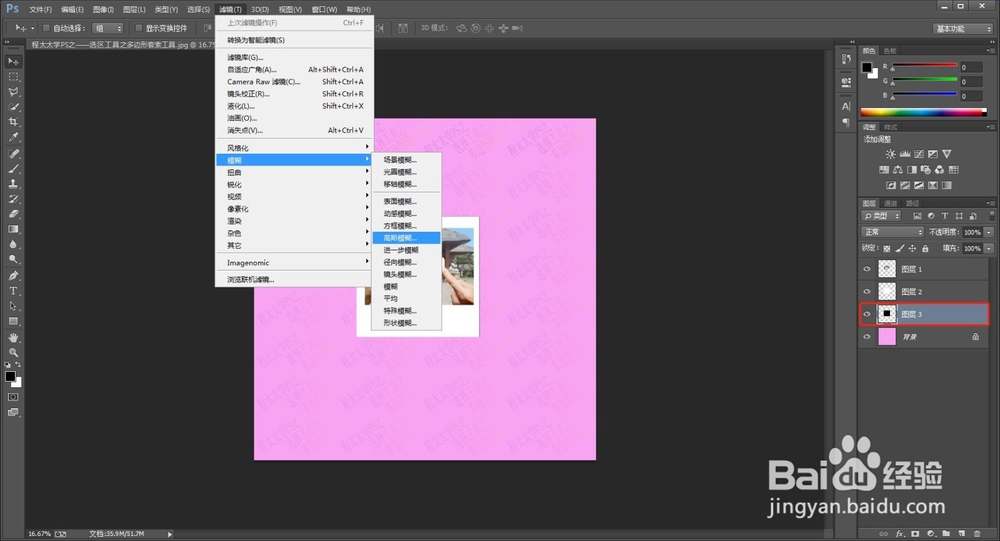Select the Clone Stamp tool
1000x541 pixels.
coord(13,184)
